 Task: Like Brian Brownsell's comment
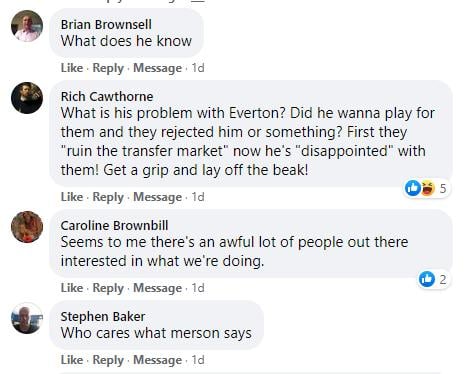72,68
